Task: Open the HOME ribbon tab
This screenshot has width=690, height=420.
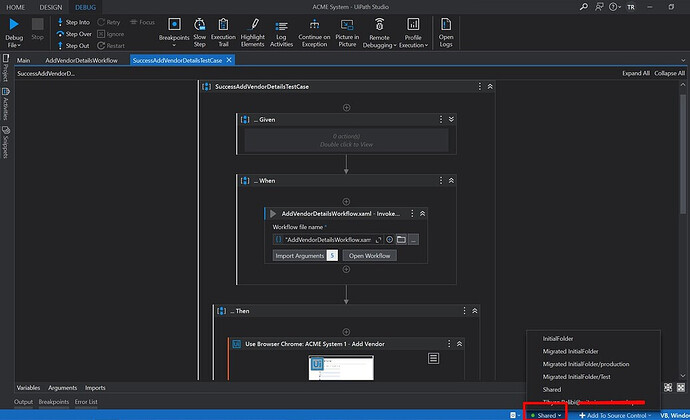Action: coord(15,7)
